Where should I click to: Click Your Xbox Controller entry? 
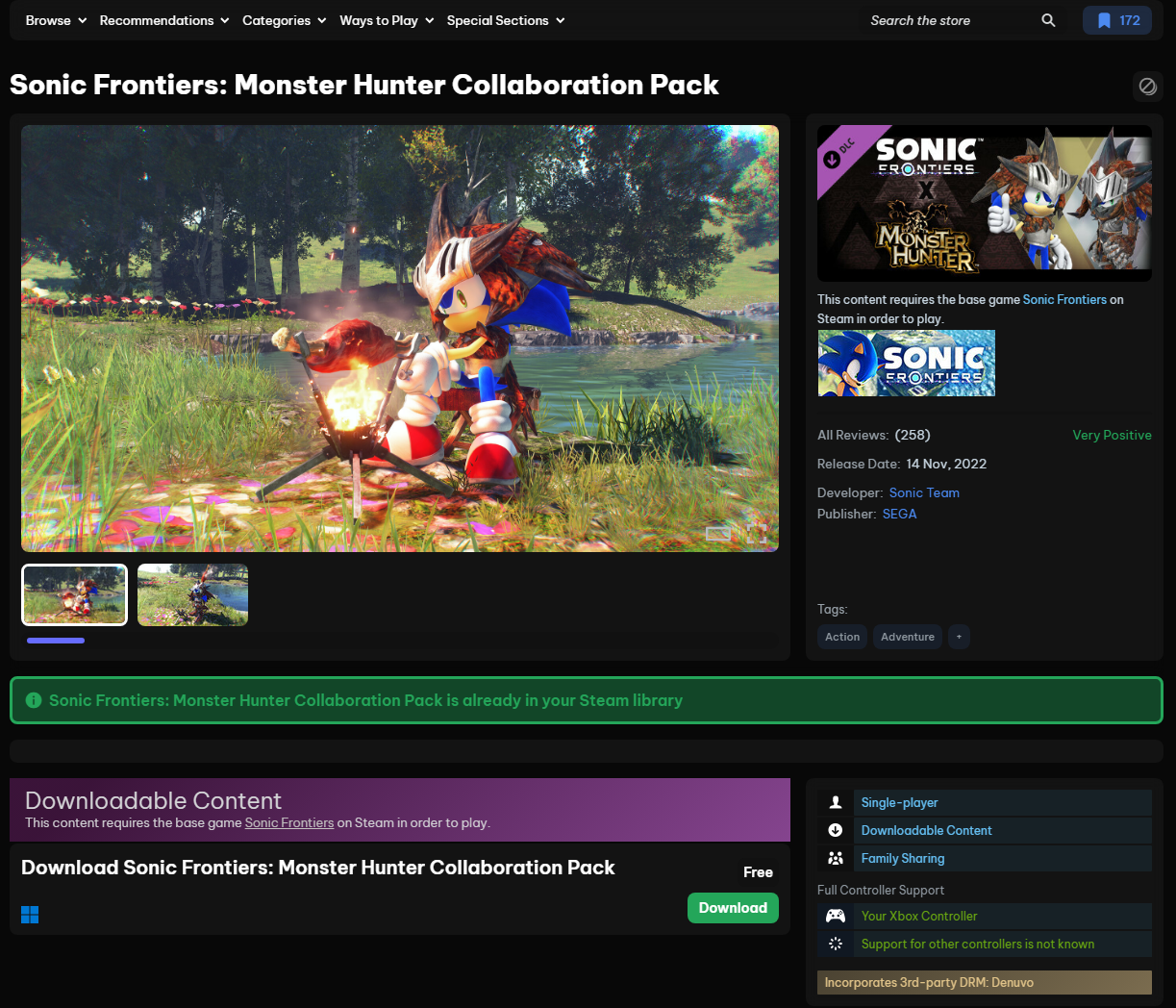pos(985,916)
